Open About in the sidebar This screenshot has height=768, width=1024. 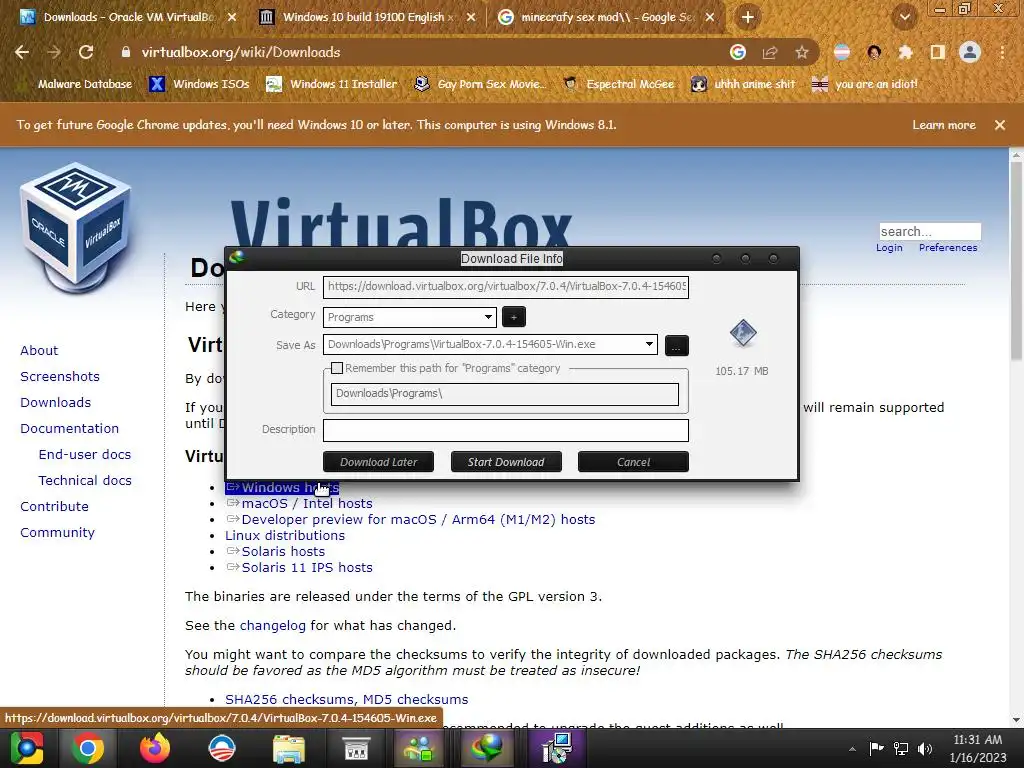pyautogui.click(x=39, y=351)
